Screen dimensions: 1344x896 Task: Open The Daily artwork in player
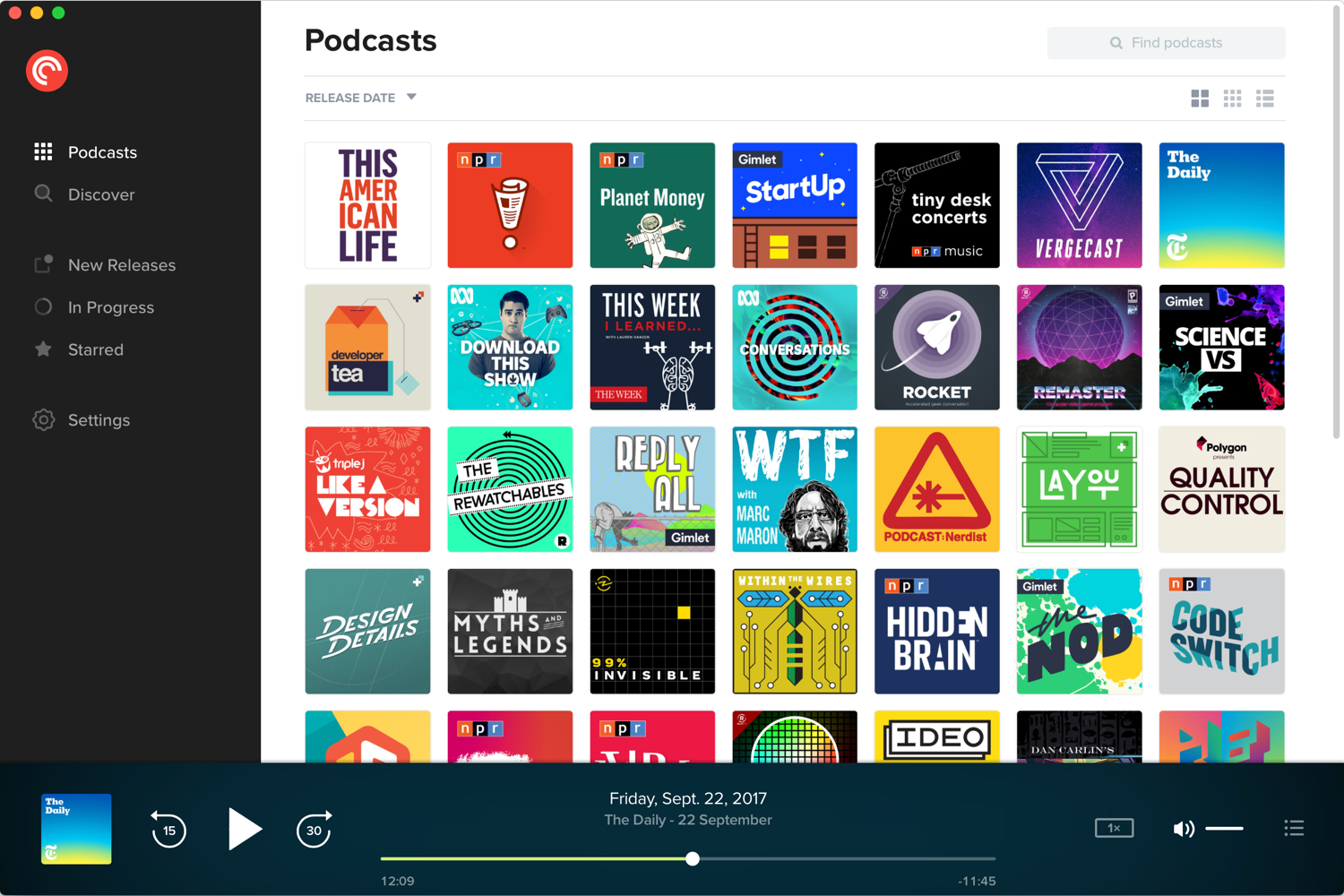(x=76, y=829)
